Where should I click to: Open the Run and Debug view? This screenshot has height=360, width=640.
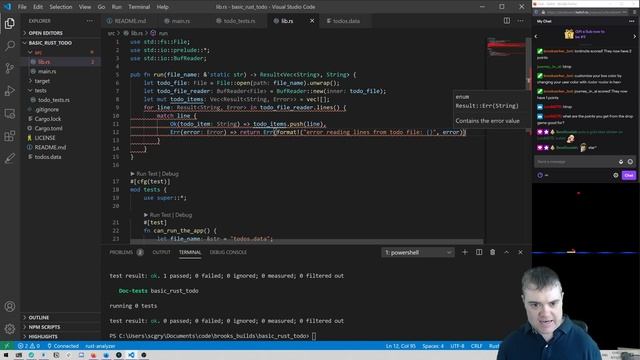(x=10, y=91)
